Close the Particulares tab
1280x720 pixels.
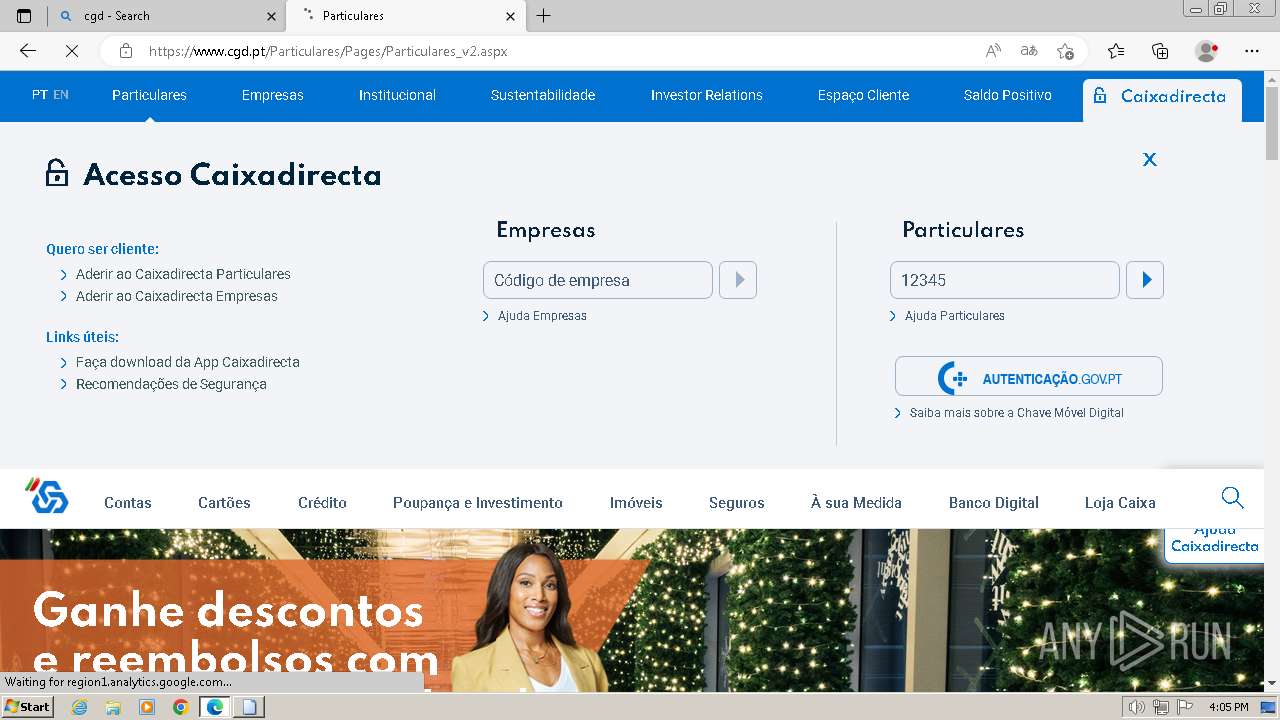[x=511, y=16]
